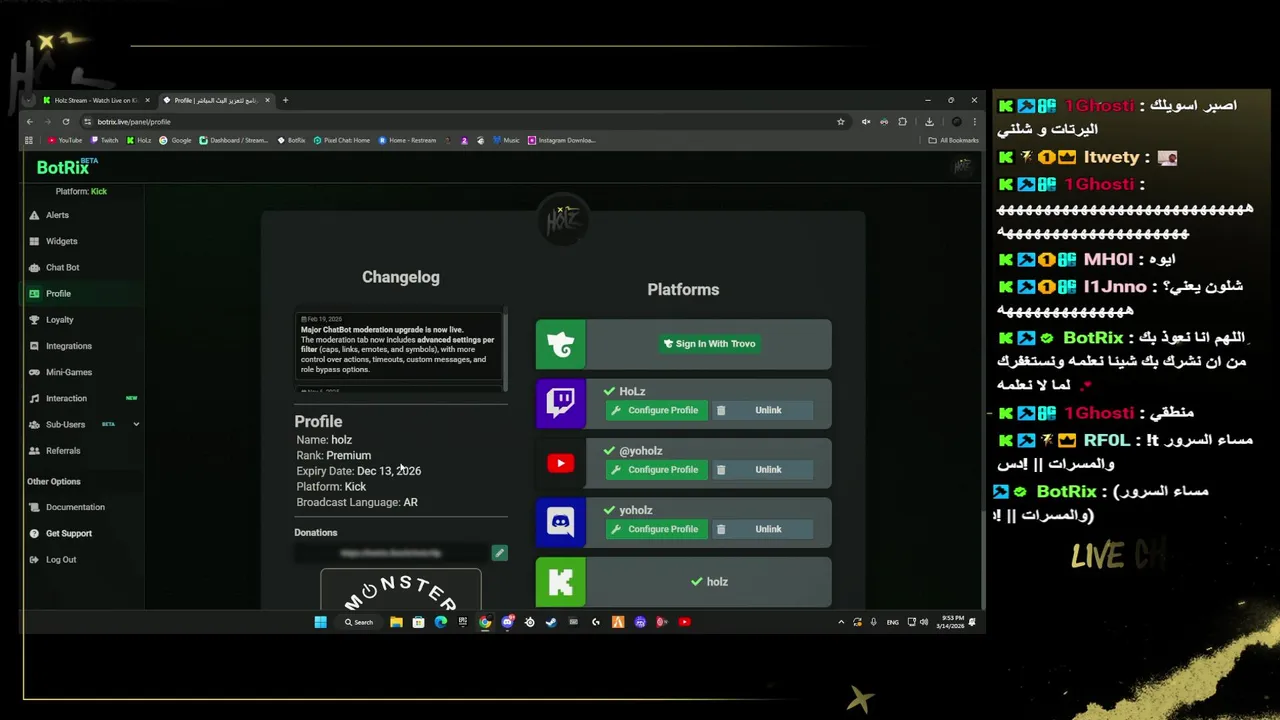Open the browser Extensions menu
The height and width of the screenshot is (720, 1280).
point(902,121)
